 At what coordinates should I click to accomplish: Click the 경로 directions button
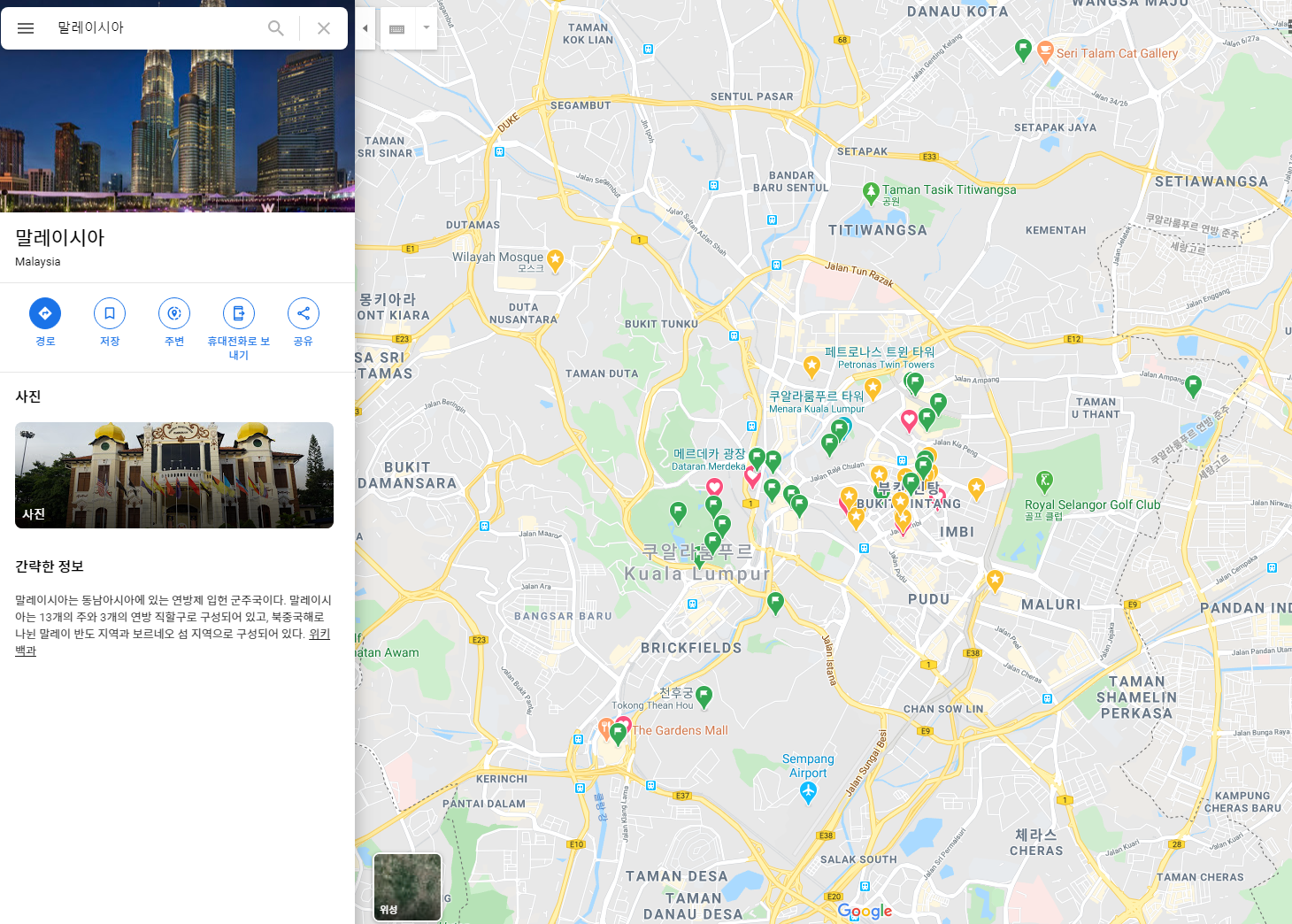pos(45,313)
